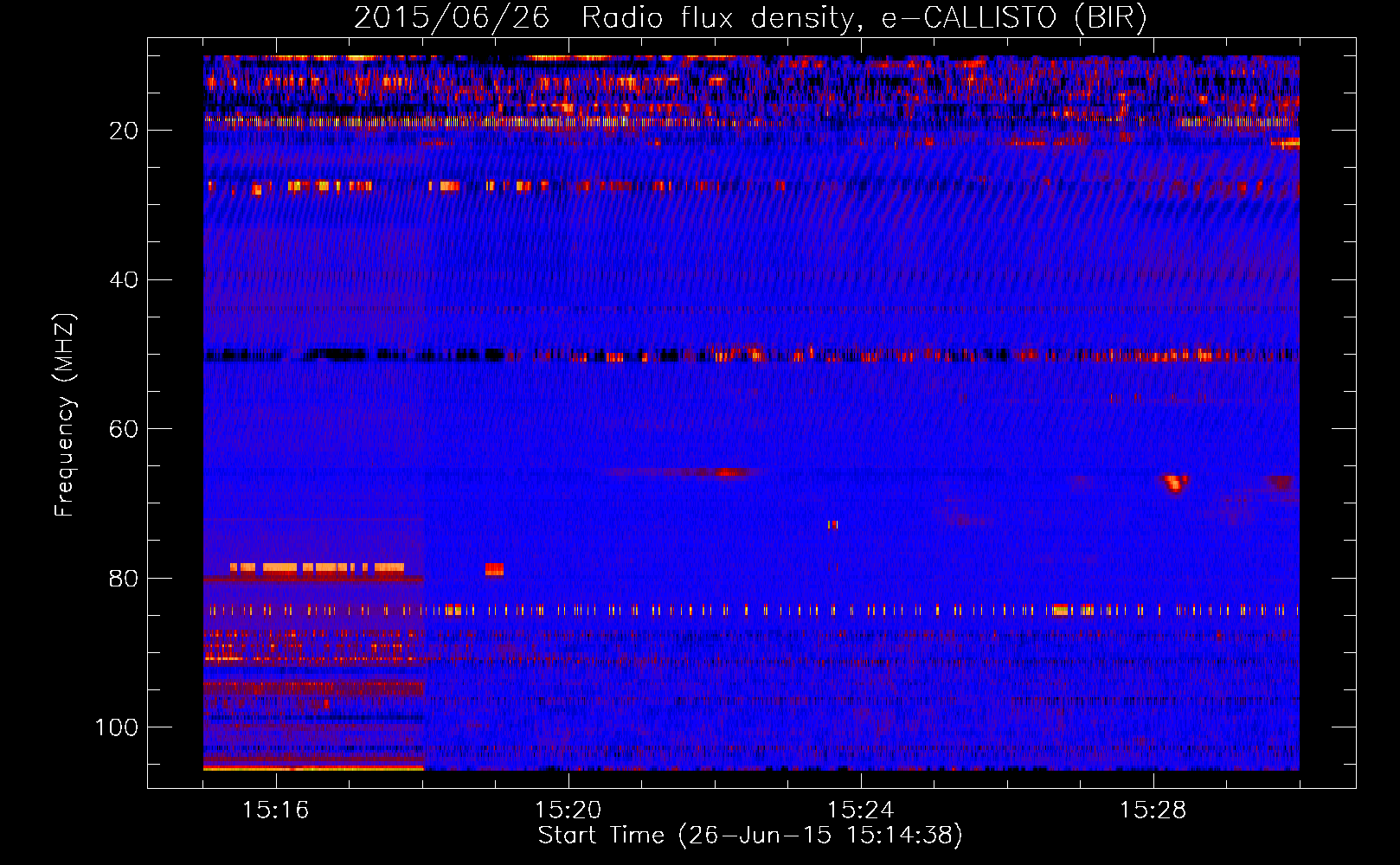Select the Frequency (MHZ) axis label

click(65, 415)
